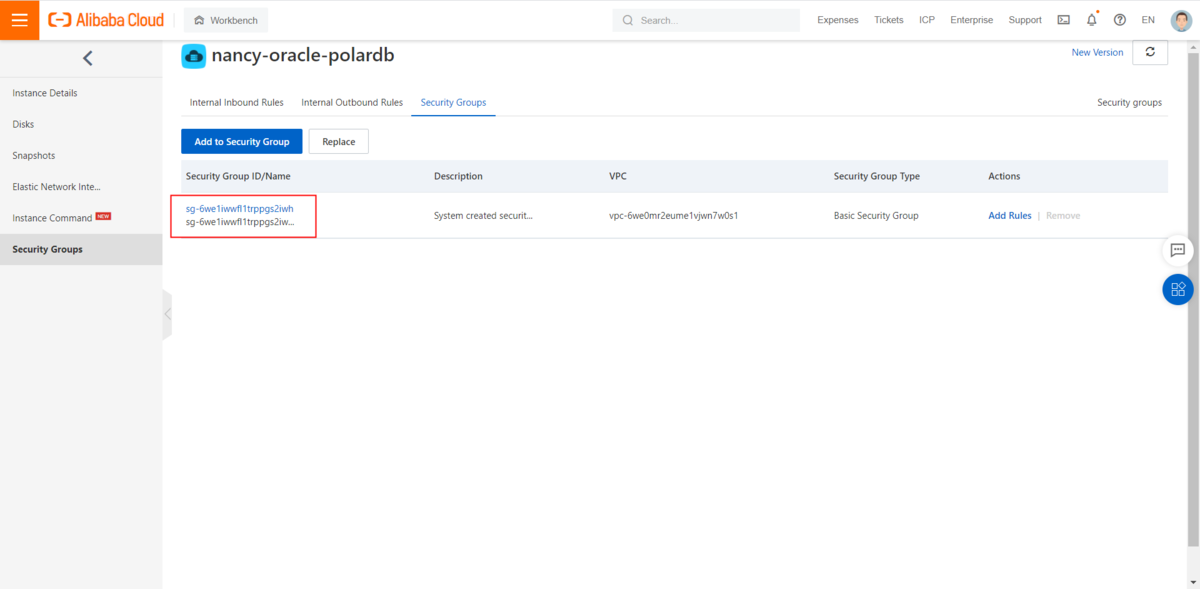Switch to the Internal Outbound Rules tab
This screenshot has width=1200, height=589.
[x=352, y=102]
